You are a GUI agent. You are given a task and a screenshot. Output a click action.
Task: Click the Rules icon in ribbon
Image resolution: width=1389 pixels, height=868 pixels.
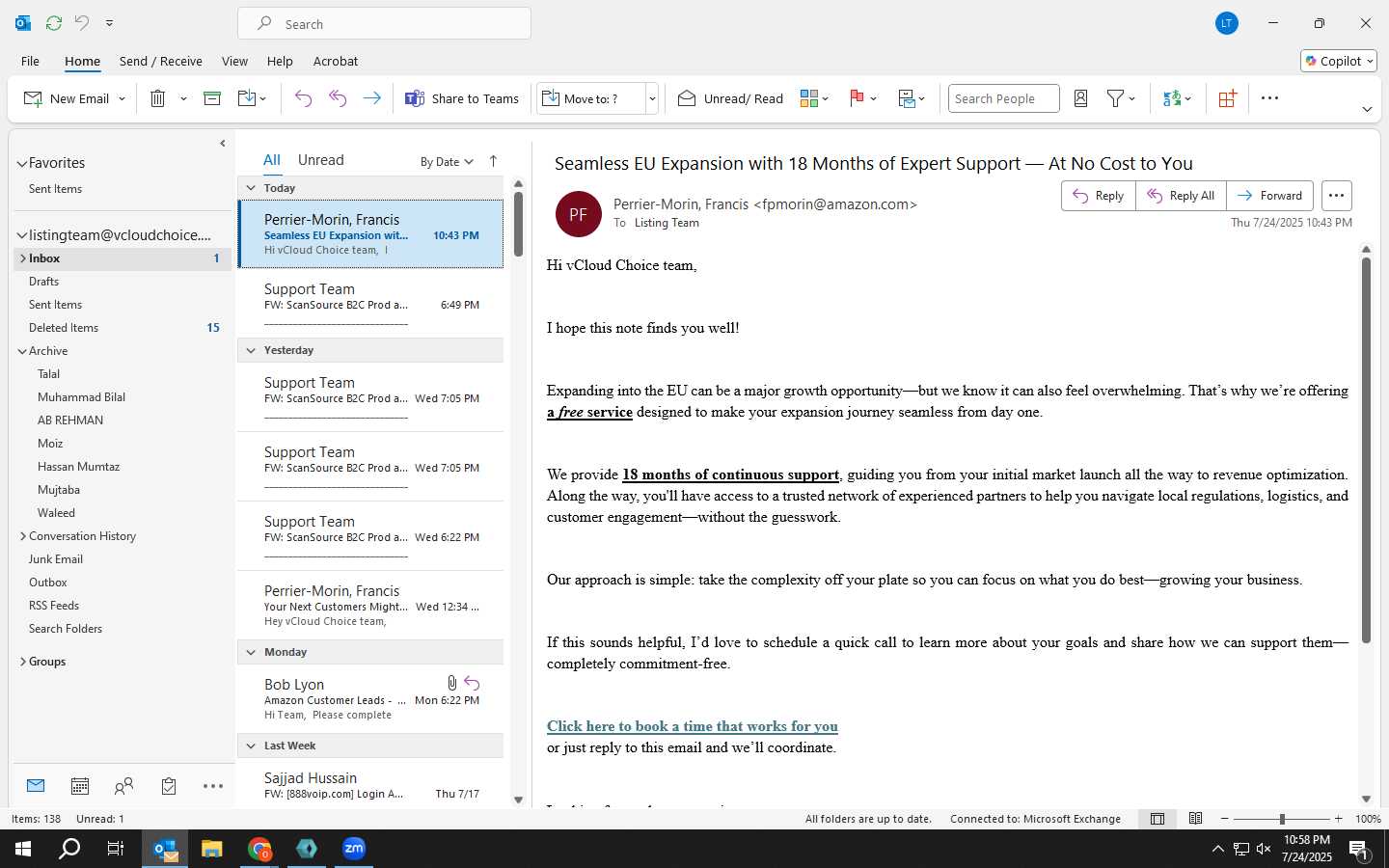(906, 98)
